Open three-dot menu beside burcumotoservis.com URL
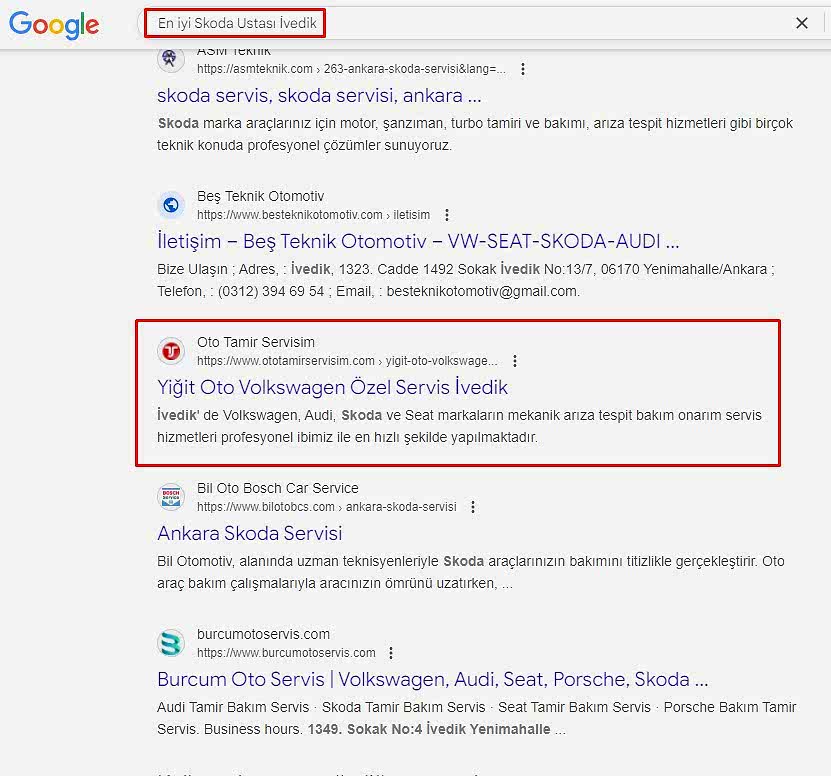Screen dimensions: 831x776 [x=391, y=653]
